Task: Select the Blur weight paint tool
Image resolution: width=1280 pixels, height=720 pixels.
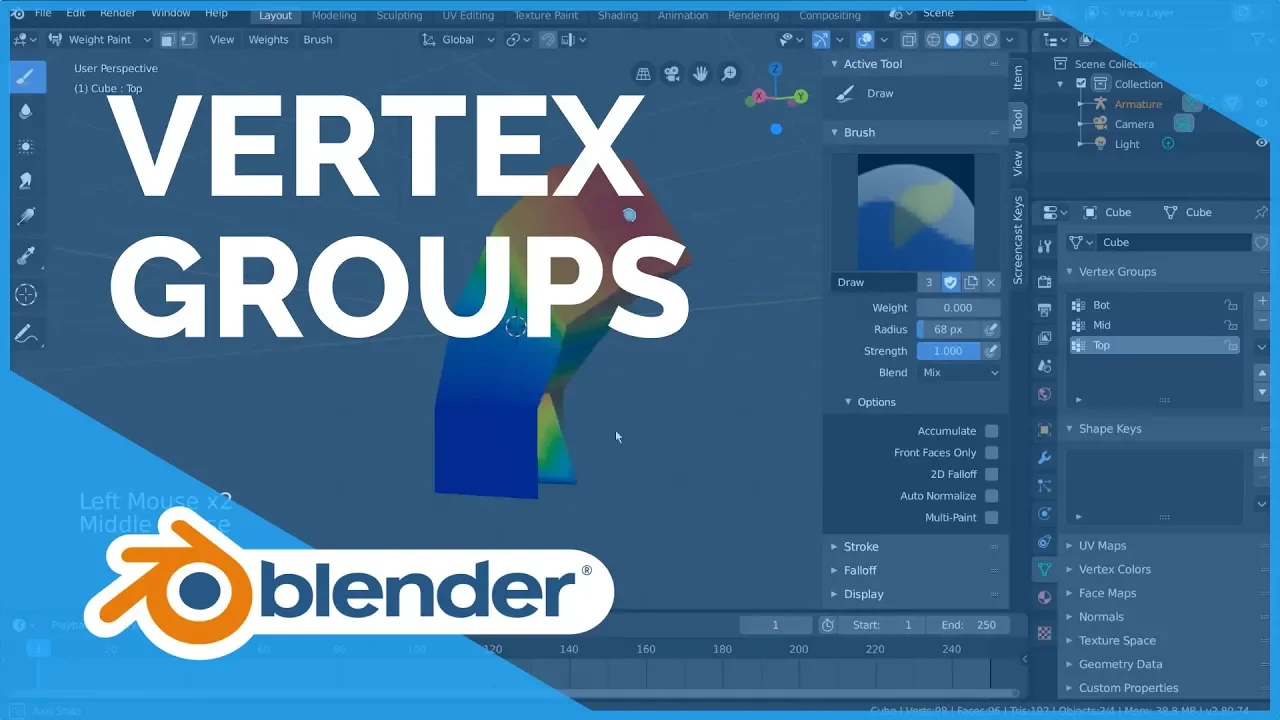Action: click(x=26, y=111)
